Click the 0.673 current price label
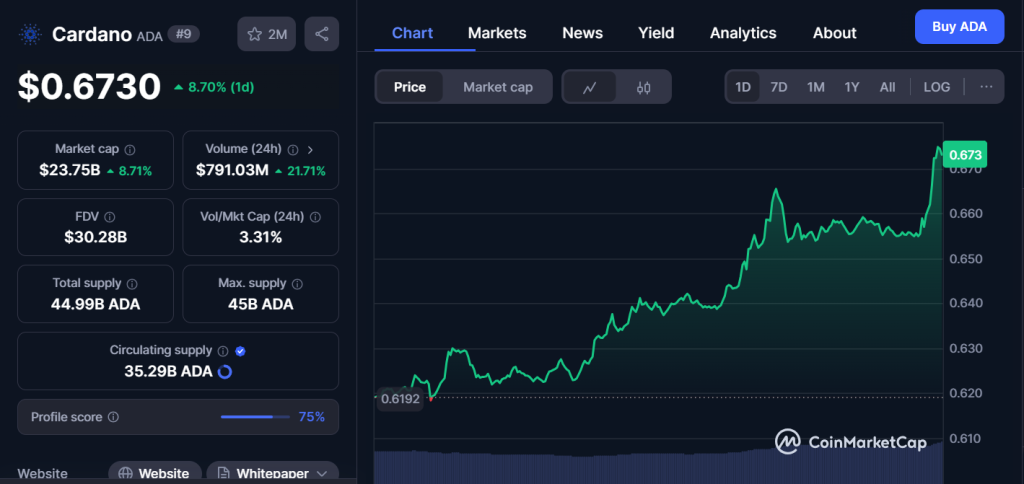The image size is (1024, 484). [965, 155]
